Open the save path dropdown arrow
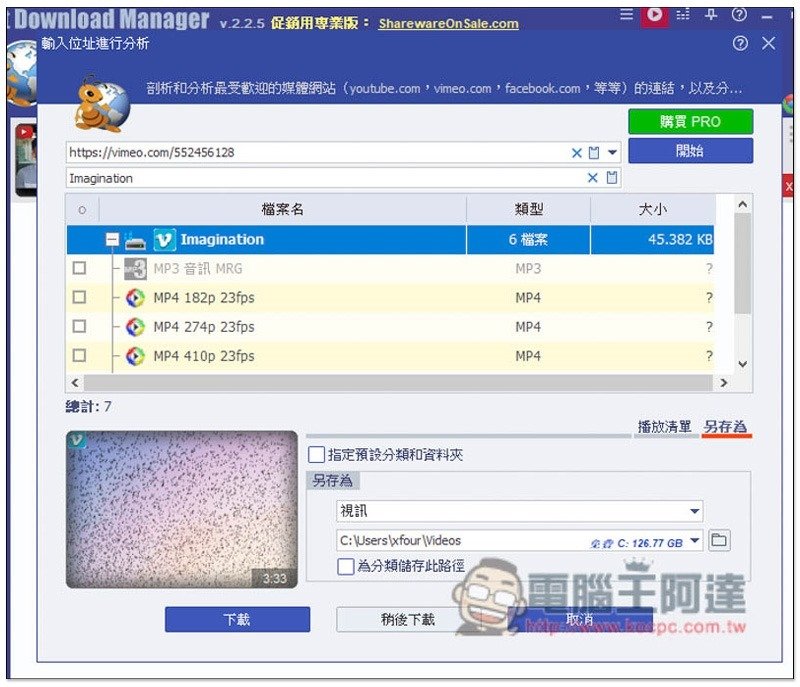 [694, 541]
